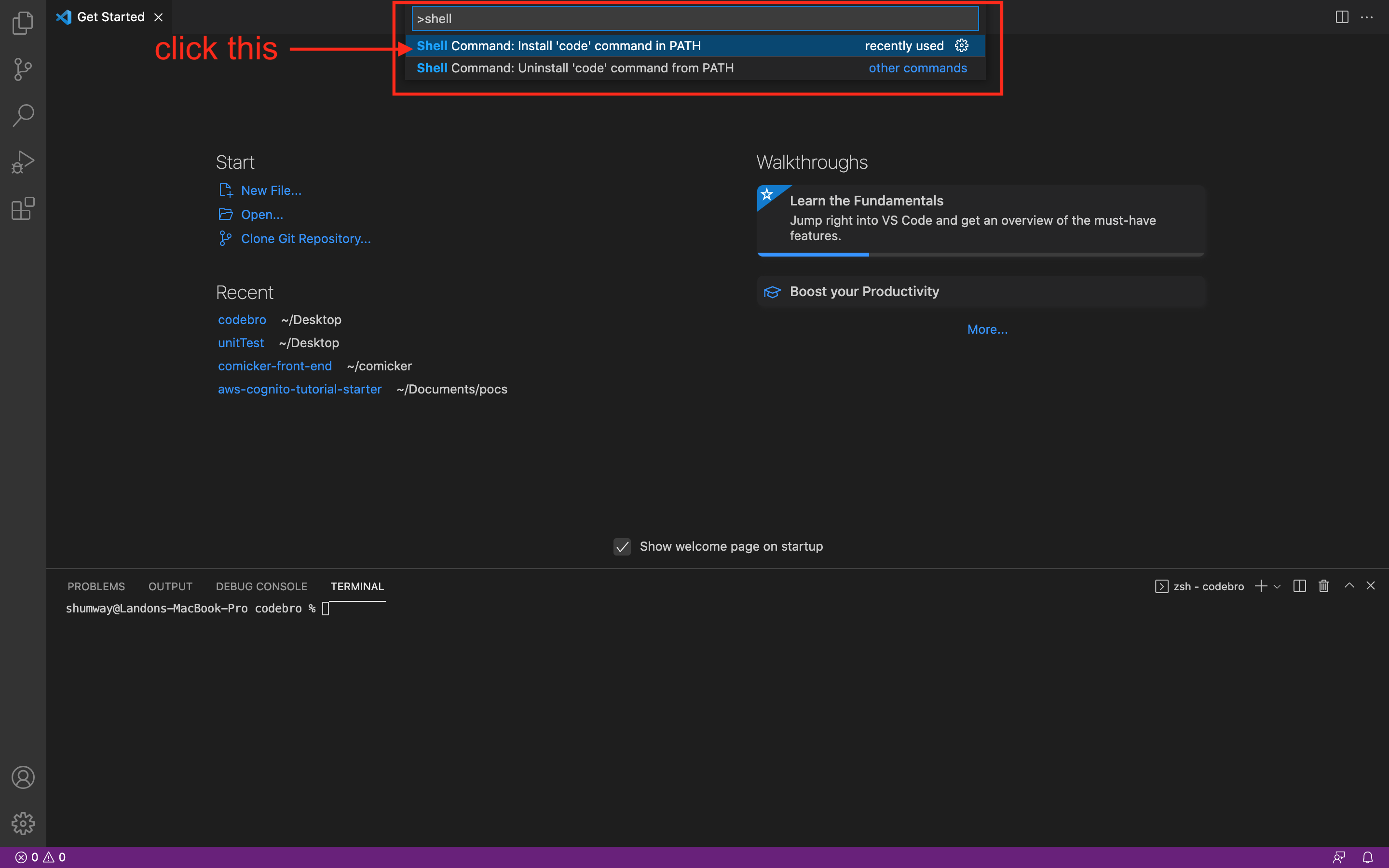Click Learn the Fundamentals progress bar
Screen dimensions: 1389x868
point(981,254)
